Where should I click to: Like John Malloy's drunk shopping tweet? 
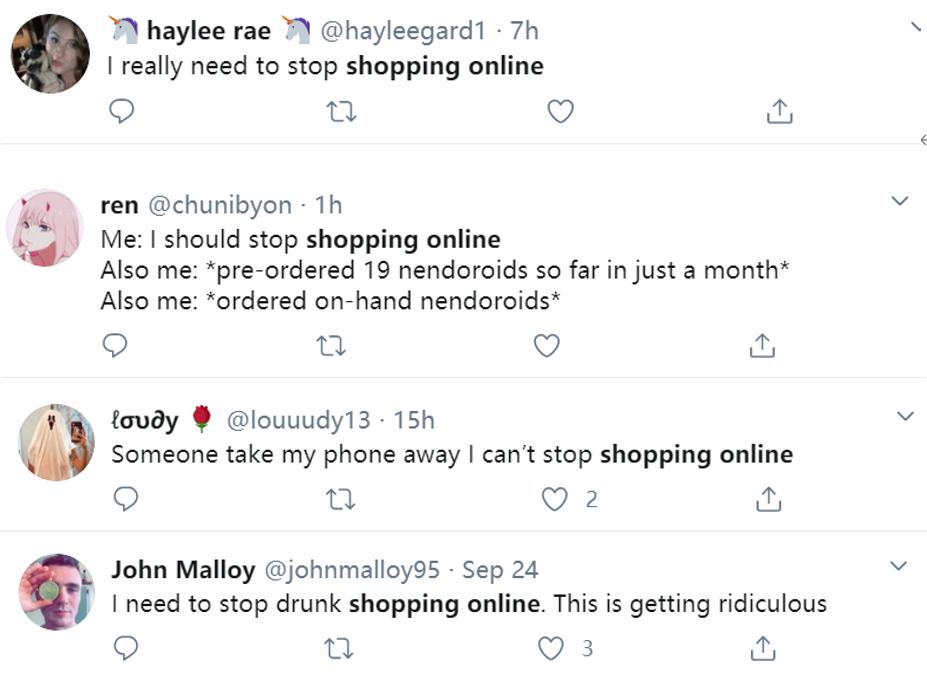551,649
